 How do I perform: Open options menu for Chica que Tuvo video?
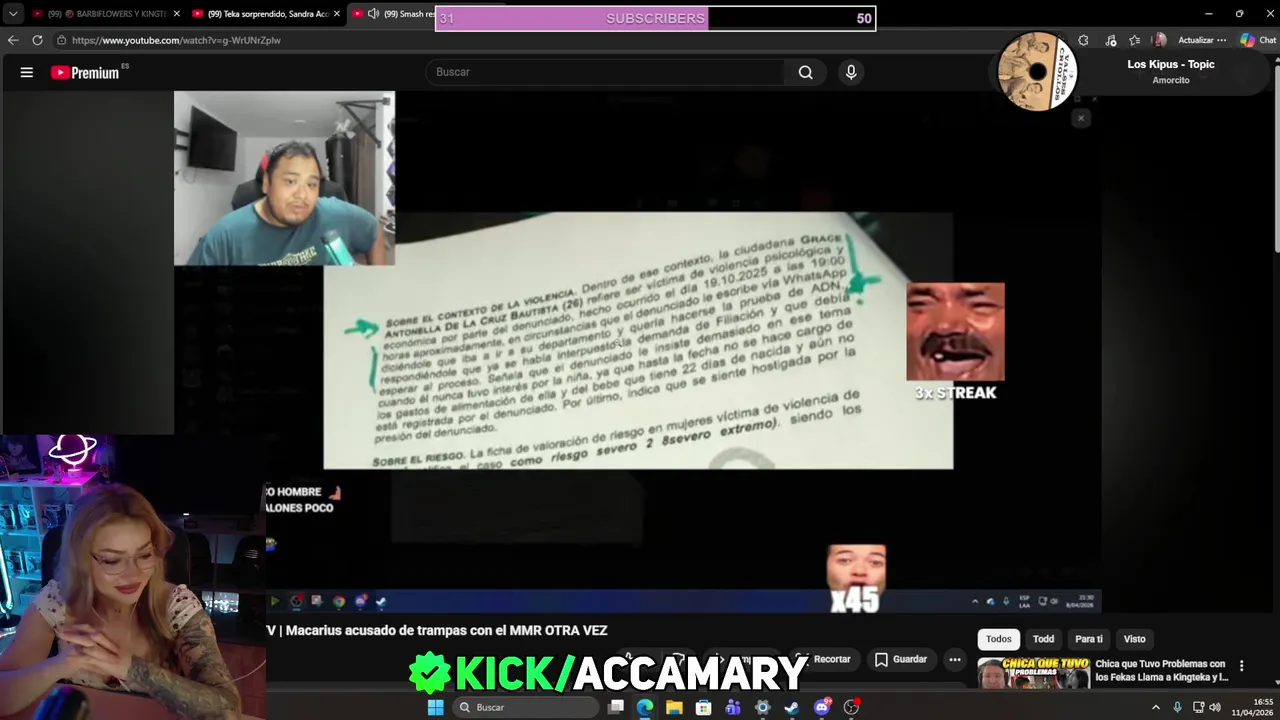(x=1241, y=666)
